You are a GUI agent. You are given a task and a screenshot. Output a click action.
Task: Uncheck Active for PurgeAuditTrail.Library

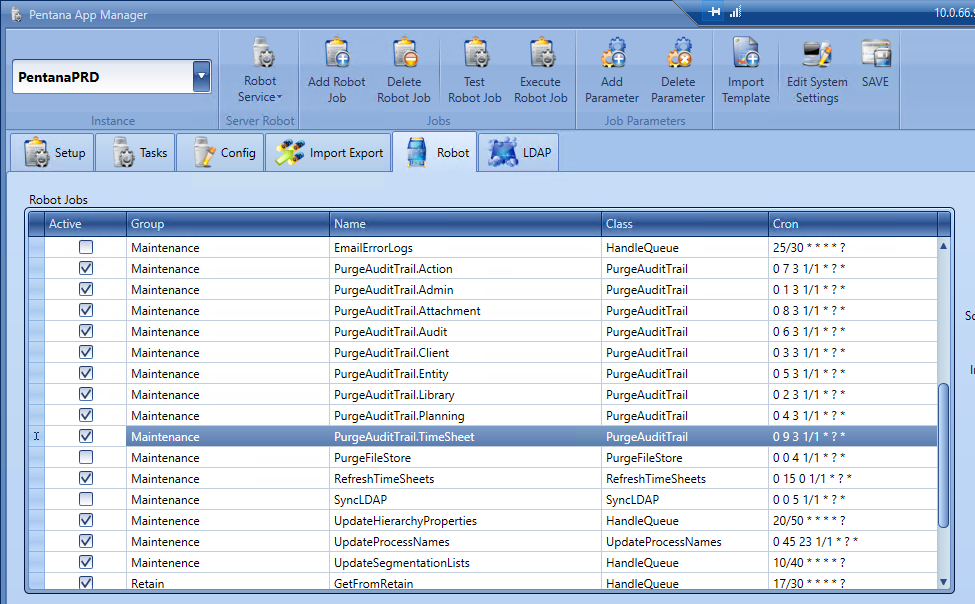[x=86, y=394]
